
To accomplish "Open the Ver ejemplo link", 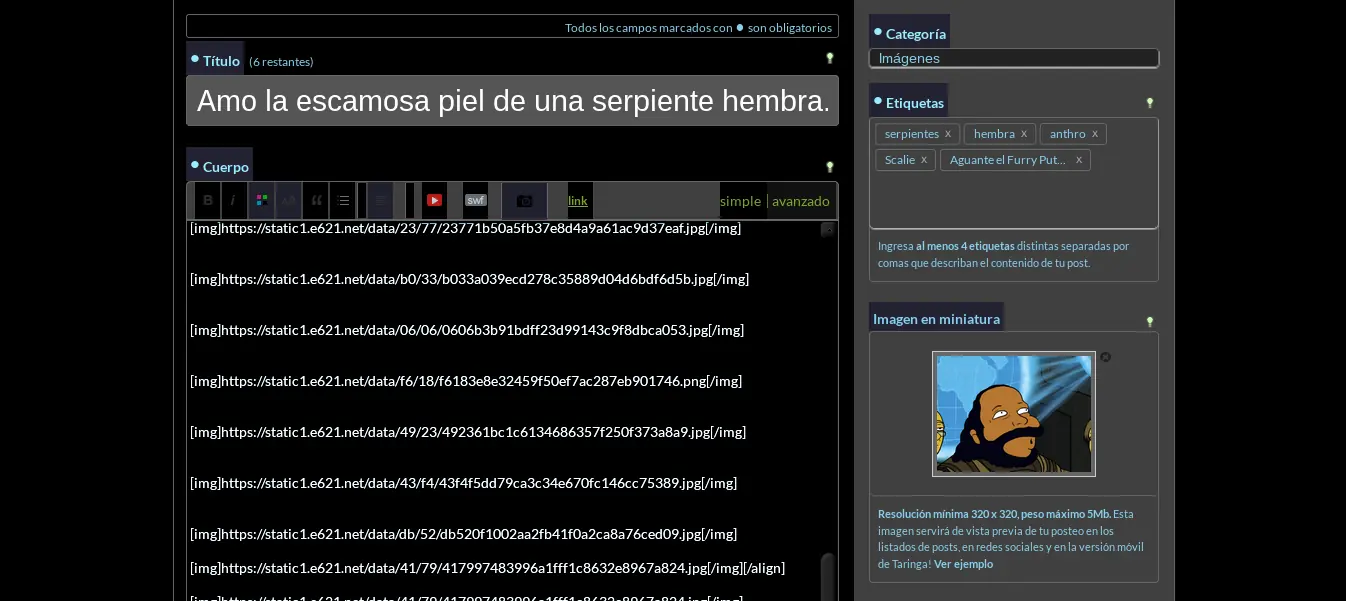I will (964, 564).
